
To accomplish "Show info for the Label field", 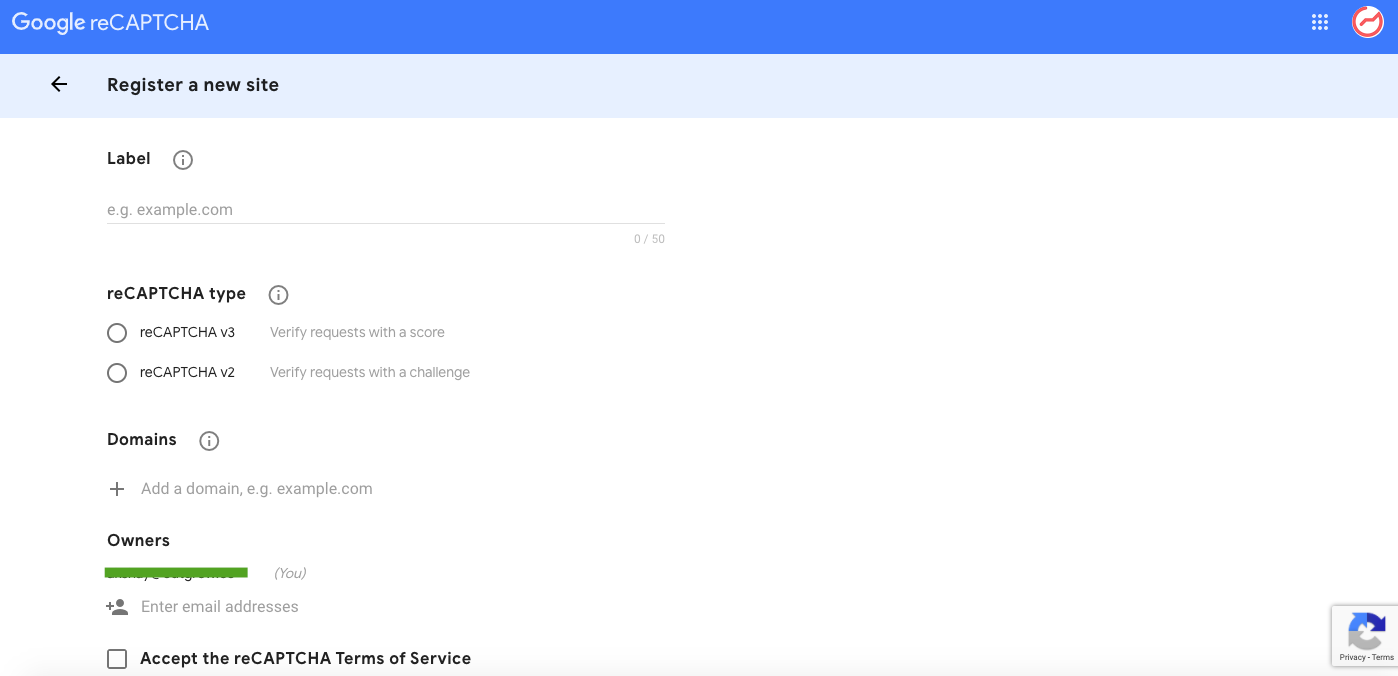I will tap(183, 160).
